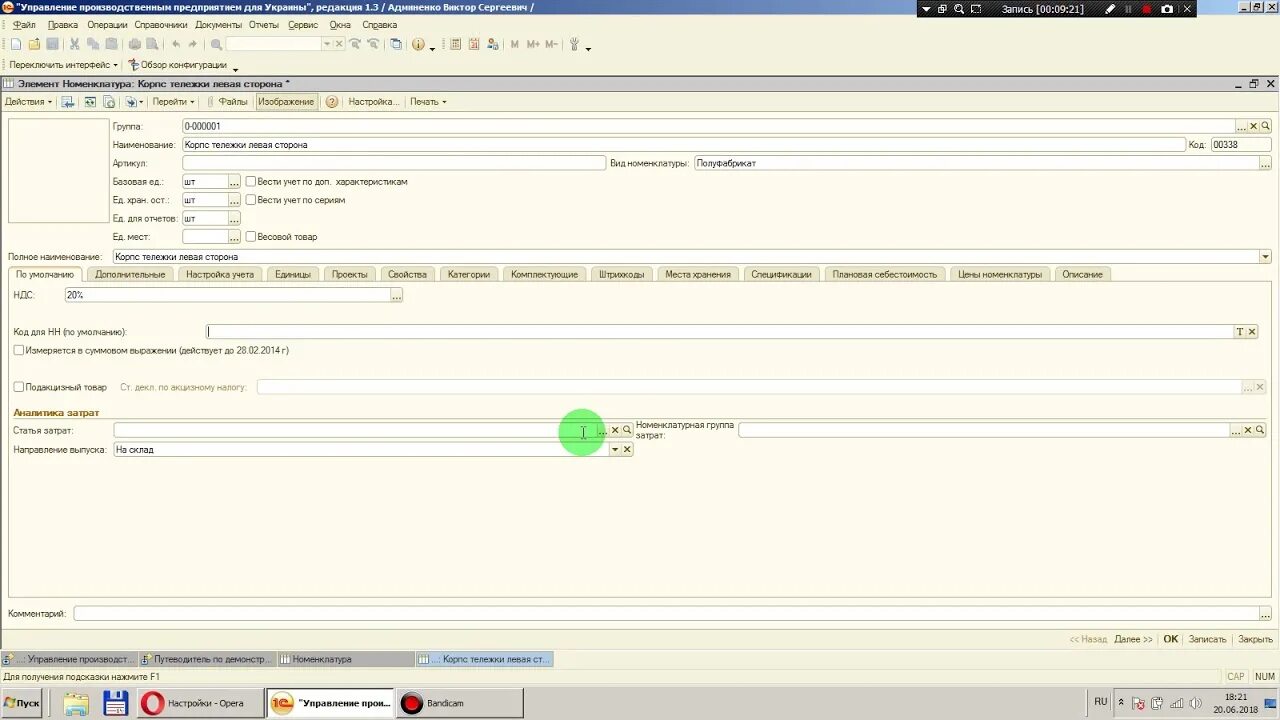Click the Bandicam pencil draw icon
1280x720 pixels.
[1110, 9]
